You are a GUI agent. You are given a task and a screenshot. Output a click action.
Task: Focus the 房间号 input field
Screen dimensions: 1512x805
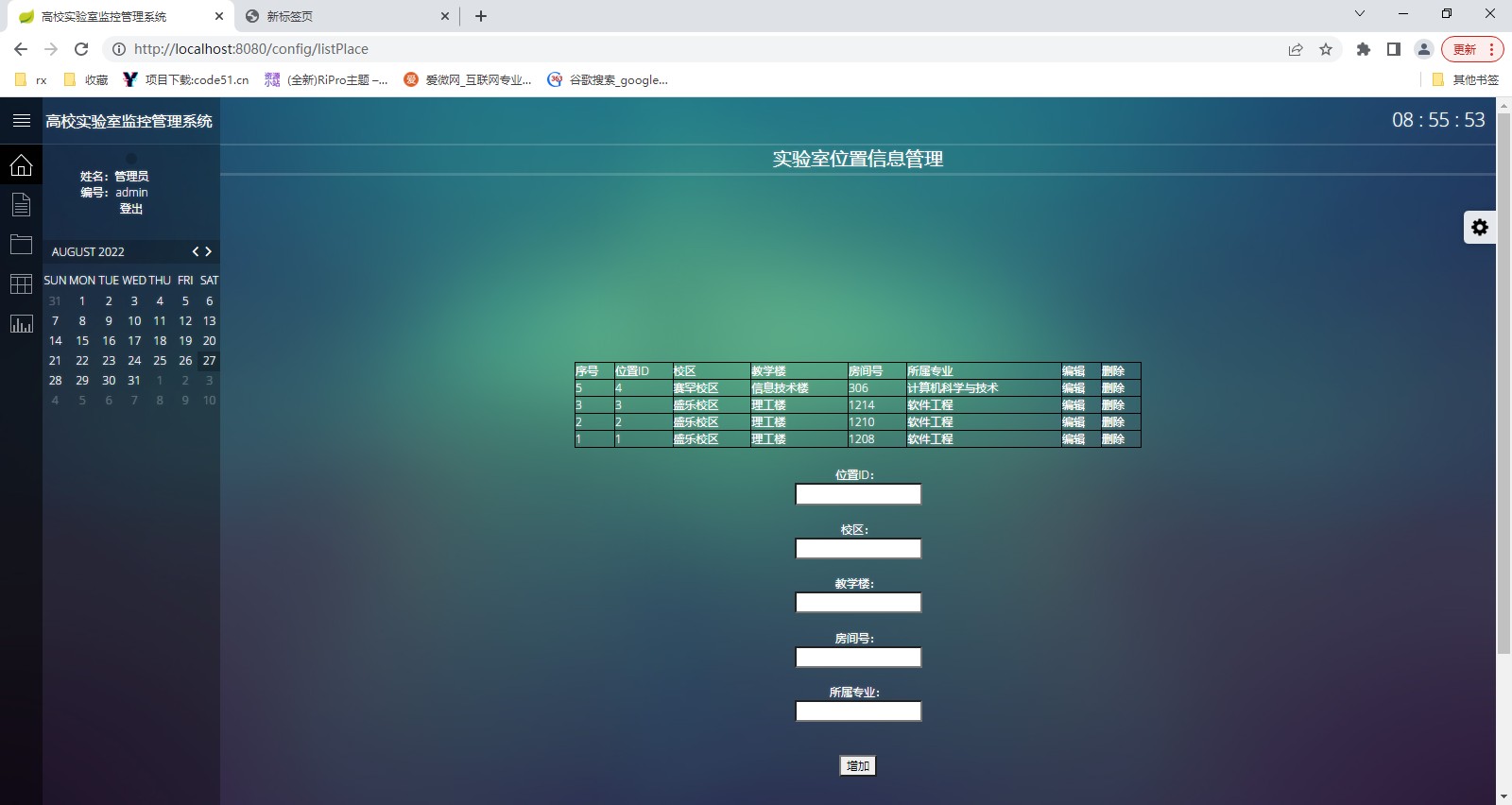click(858, 658)
